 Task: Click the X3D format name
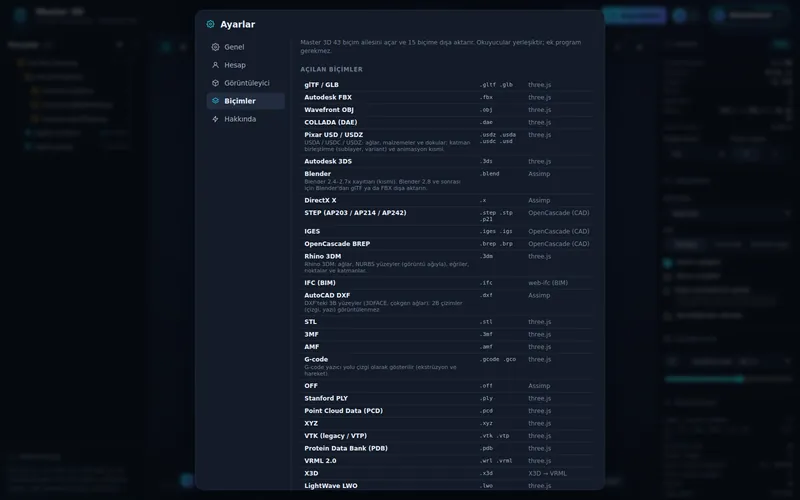[311, 473]
